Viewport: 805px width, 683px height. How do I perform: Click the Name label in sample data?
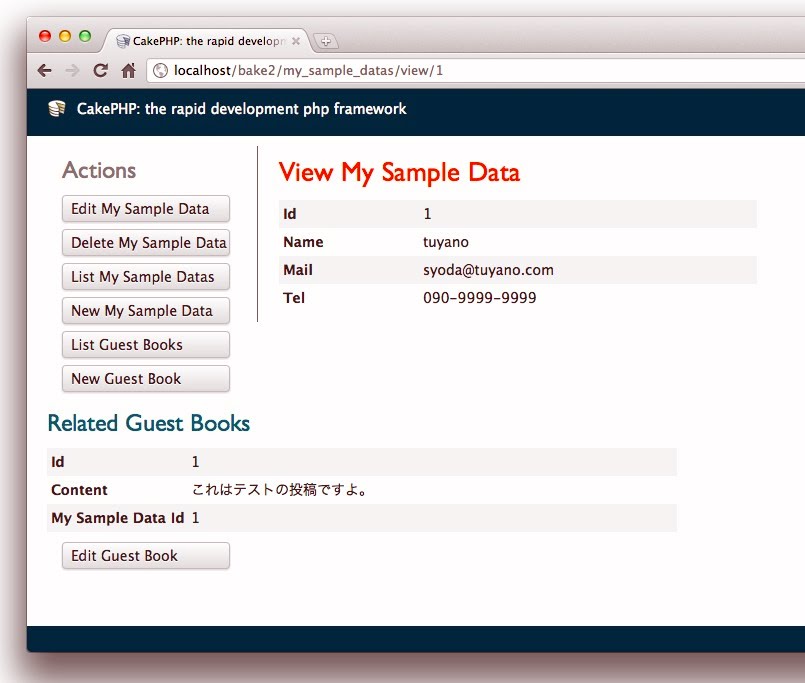pyautogui.click(x=303, y=242)
